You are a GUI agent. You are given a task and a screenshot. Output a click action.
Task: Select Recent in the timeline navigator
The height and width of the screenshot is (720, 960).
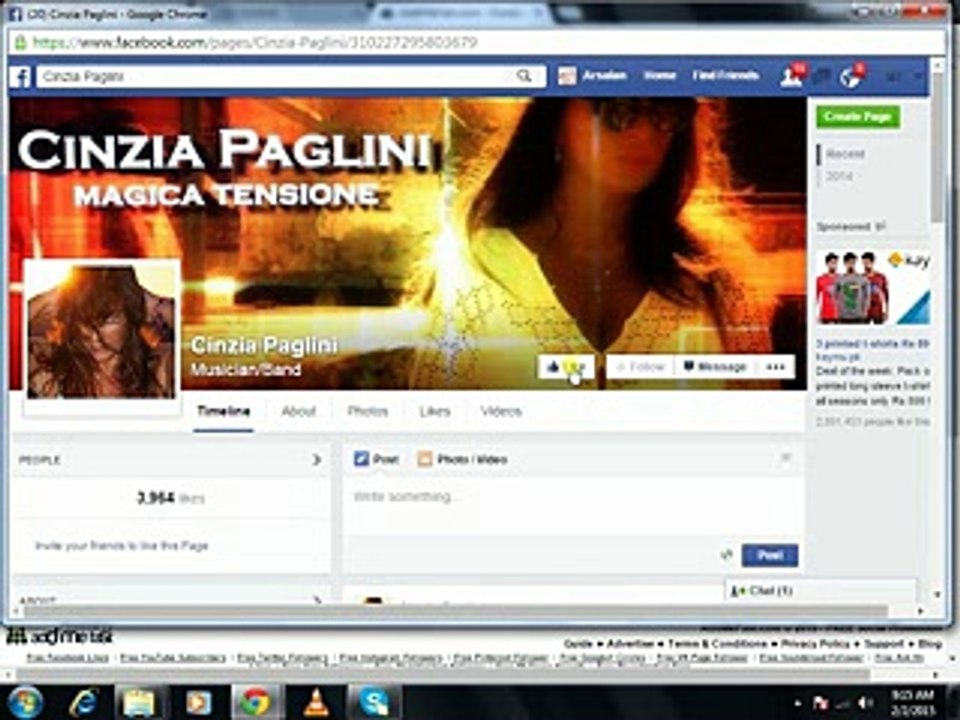tap(846, 154)
